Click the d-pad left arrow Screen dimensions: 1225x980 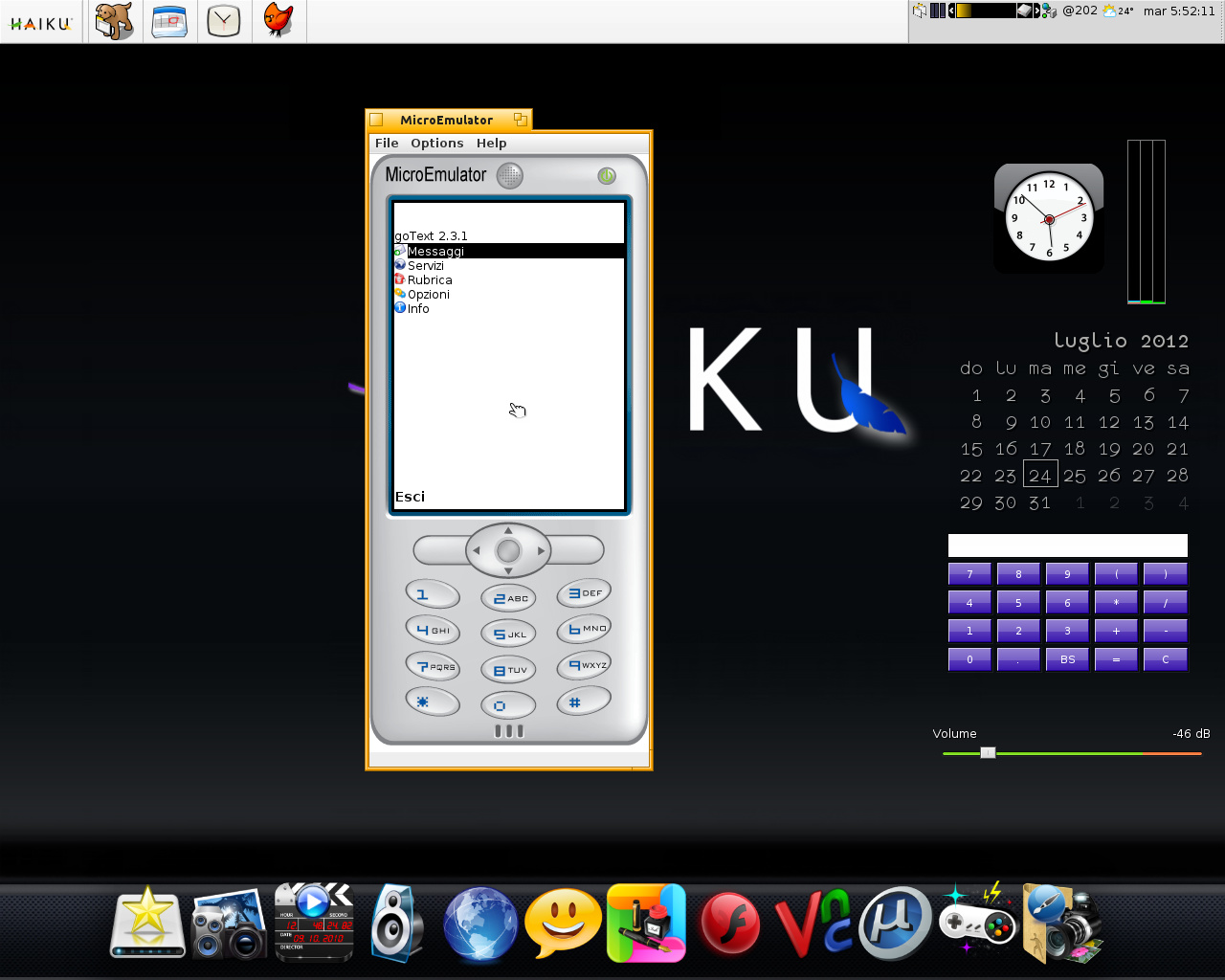477,551
